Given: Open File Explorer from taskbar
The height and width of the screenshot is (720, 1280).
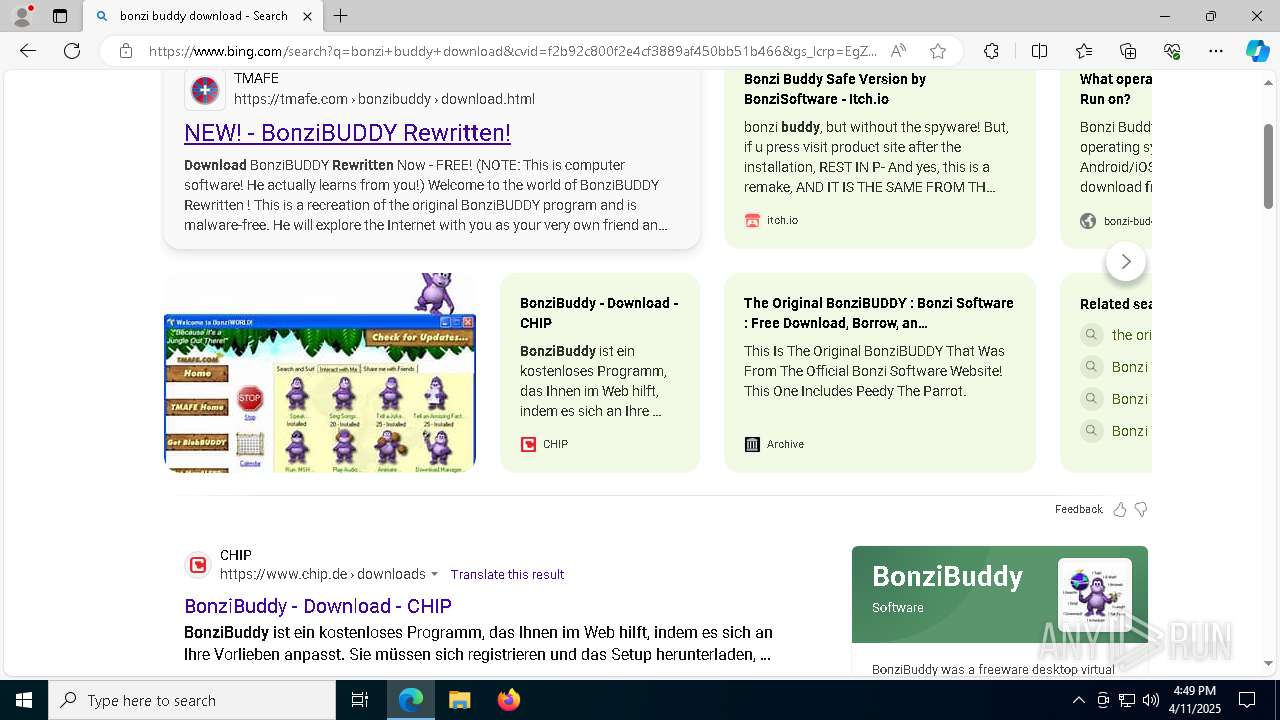Looking at the screenshot, I should 459,700.
